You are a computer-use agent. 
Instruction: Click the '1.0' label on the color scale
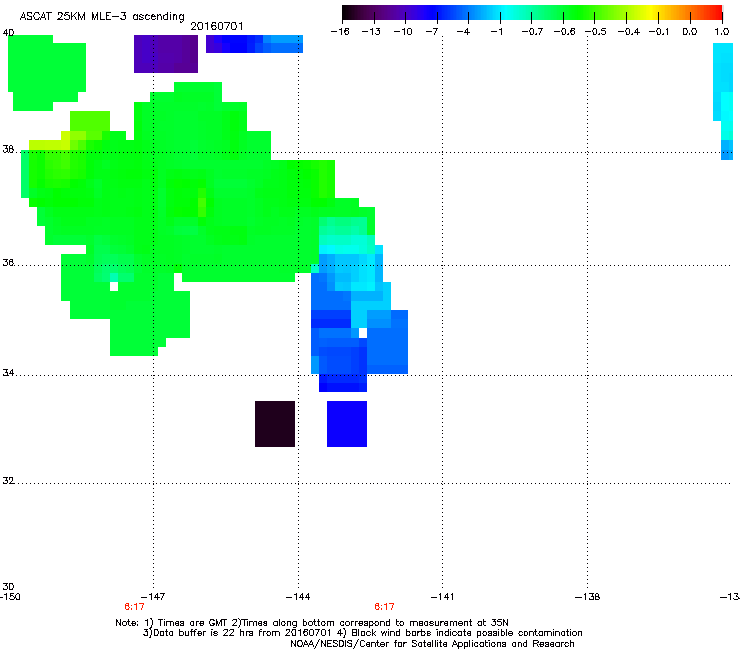722,32
